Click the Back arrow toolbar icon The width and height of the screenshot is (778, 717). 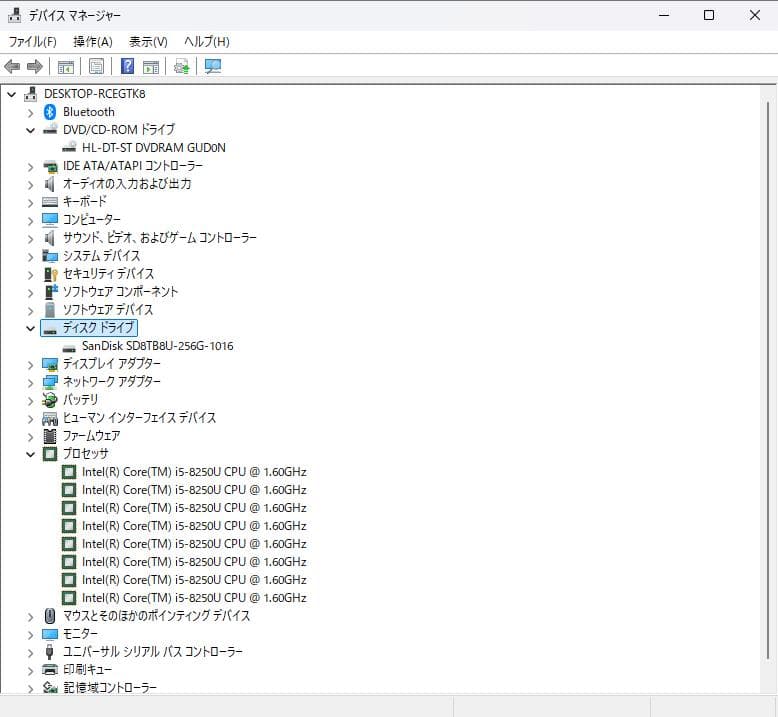(x=12, y=66)
